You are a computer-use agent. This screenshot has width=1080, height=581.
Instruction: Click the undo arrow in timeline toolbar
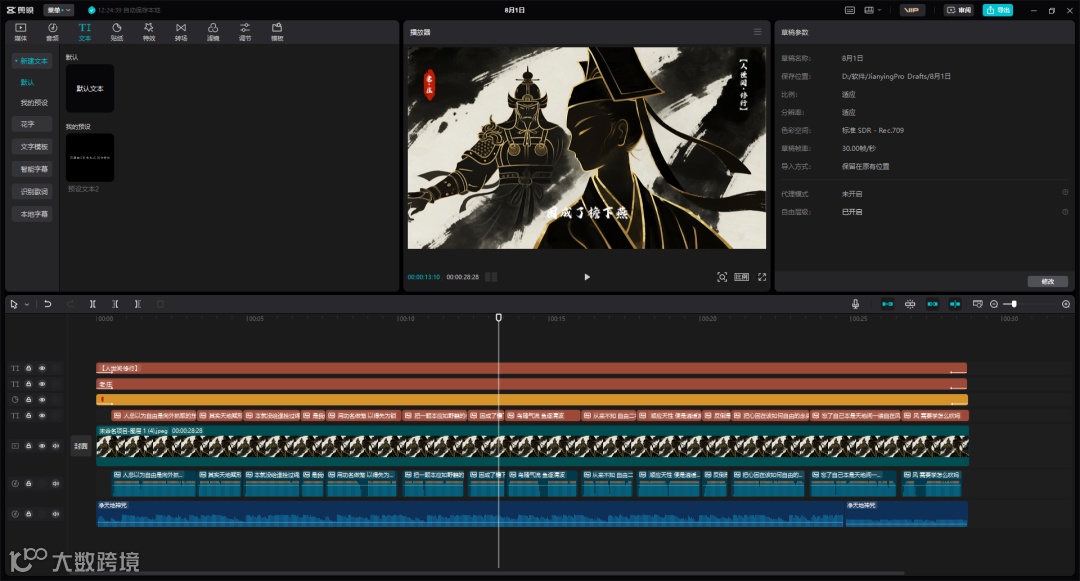tap(47, 304)
